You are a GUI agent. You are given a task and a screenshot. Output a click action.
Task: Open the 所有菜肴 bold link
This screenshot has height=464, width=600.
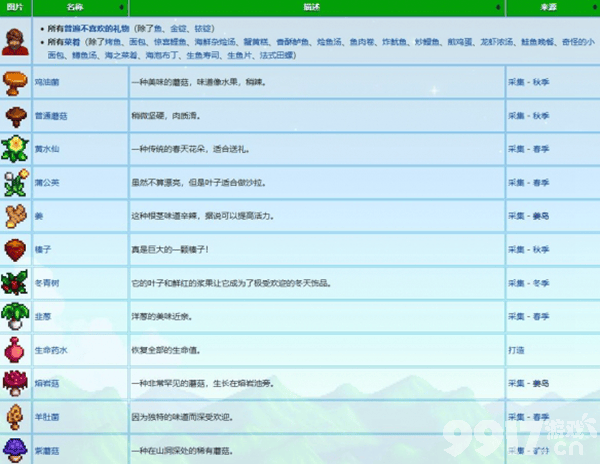click(64, 42)
